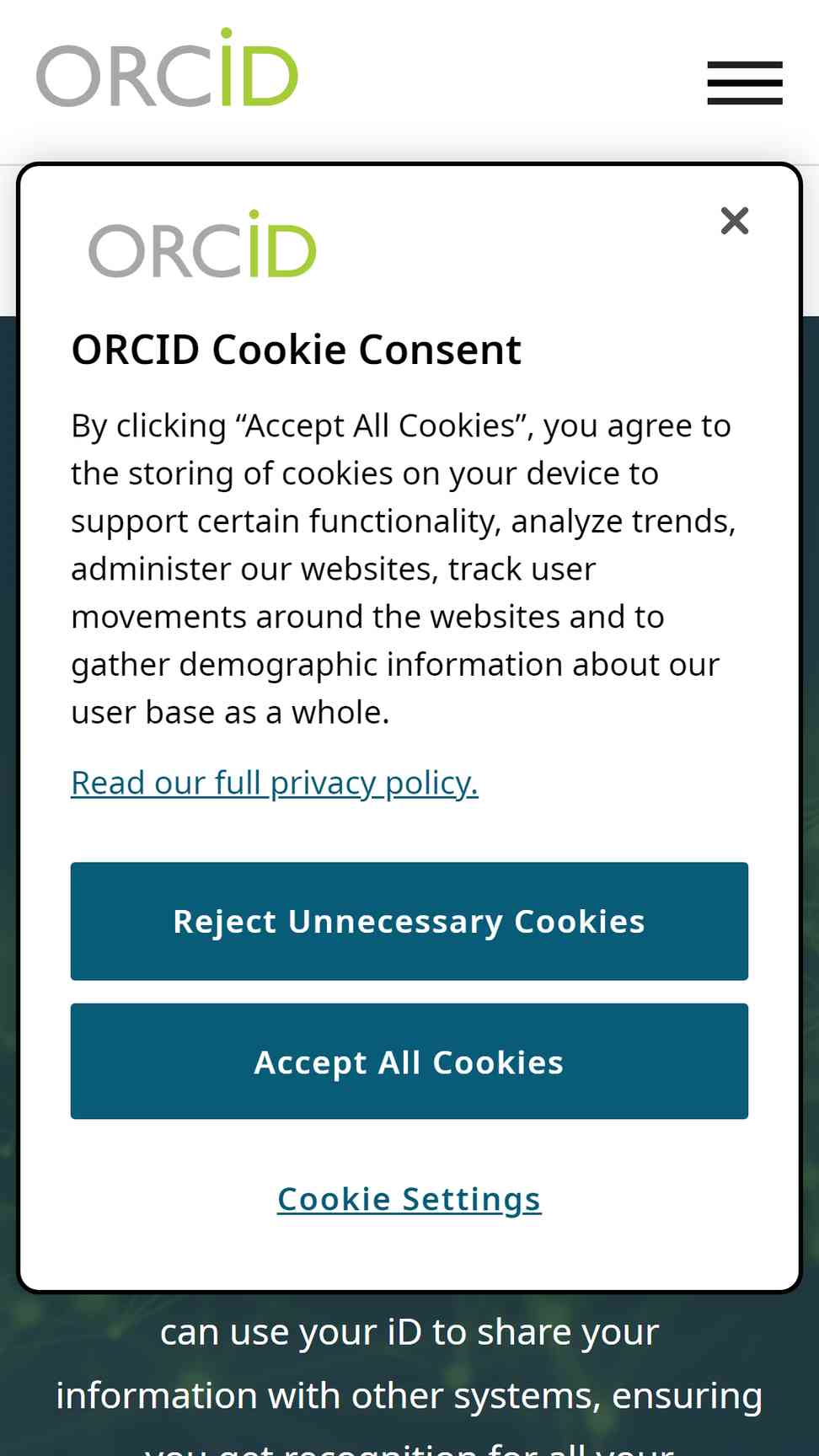Viewport: 819px width, 1456px height.
Task: Close the cookie consent dialog
Action: 735,221
